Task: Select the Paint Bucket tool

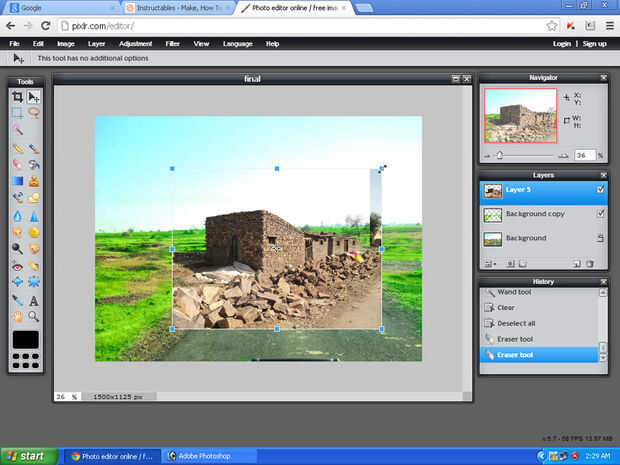Action: click(x=34, y=164)
